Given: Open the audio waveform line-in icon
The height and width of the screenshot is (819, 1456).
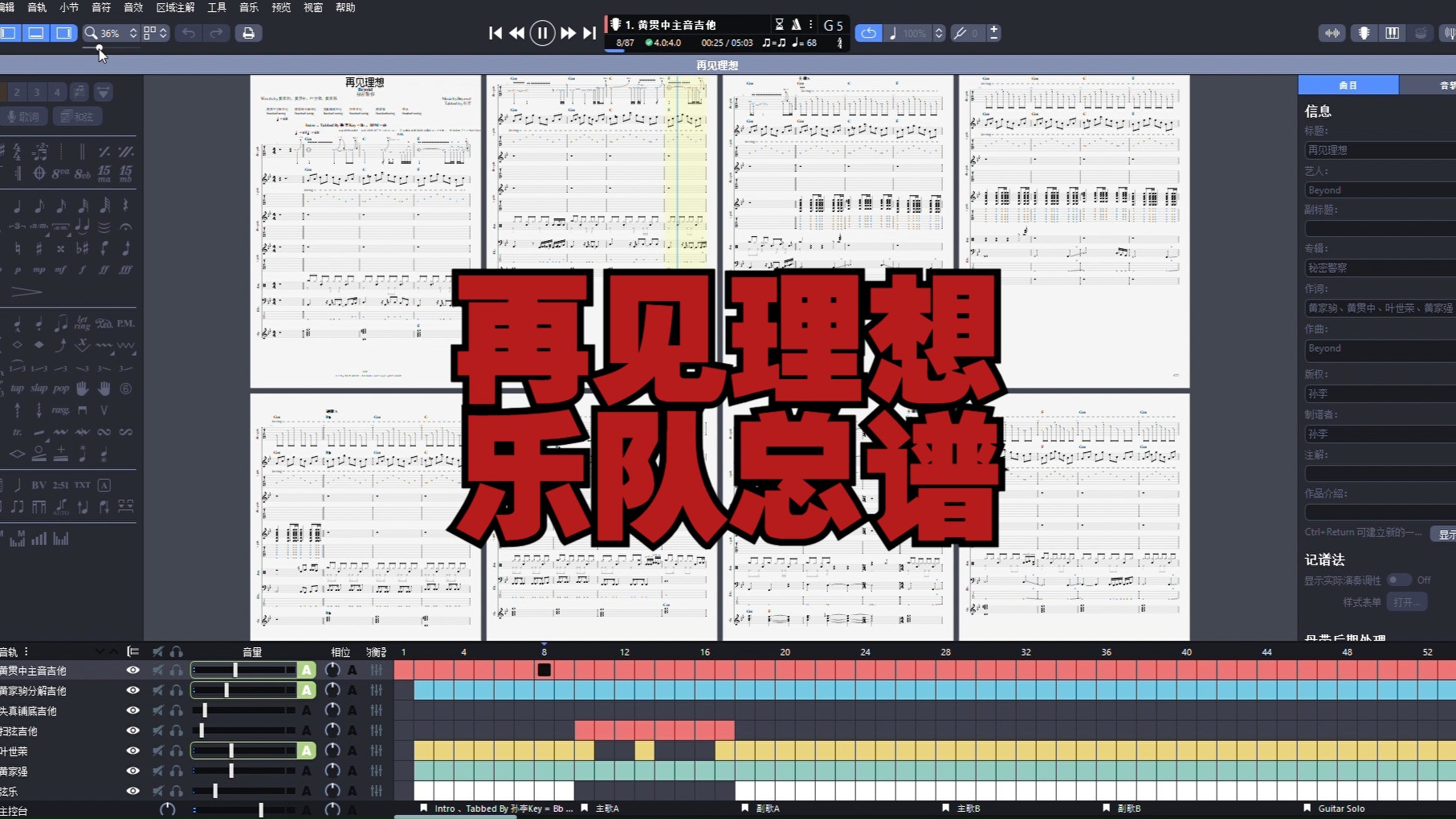Looking at the screenshot, I should pos(1332,33).
